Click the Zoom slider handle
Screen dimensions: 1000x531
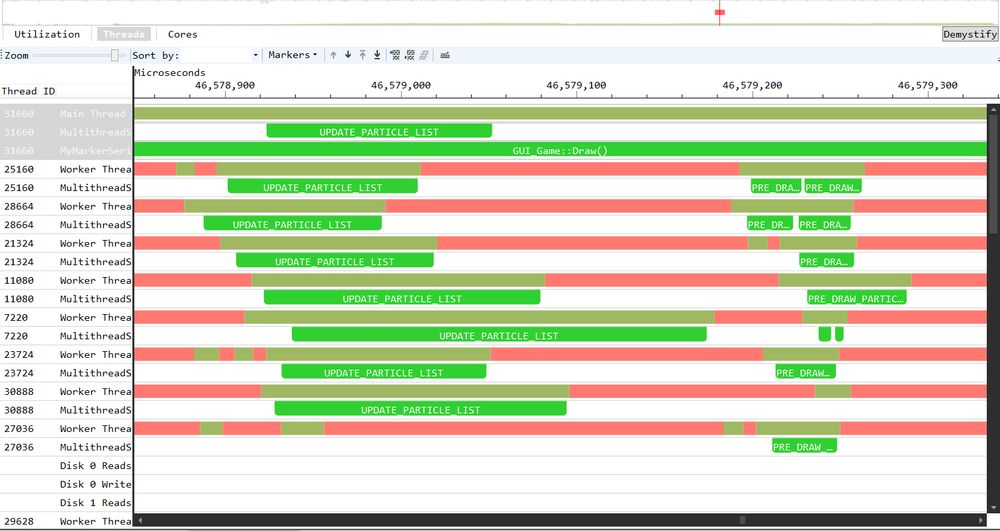coord(115,55)
